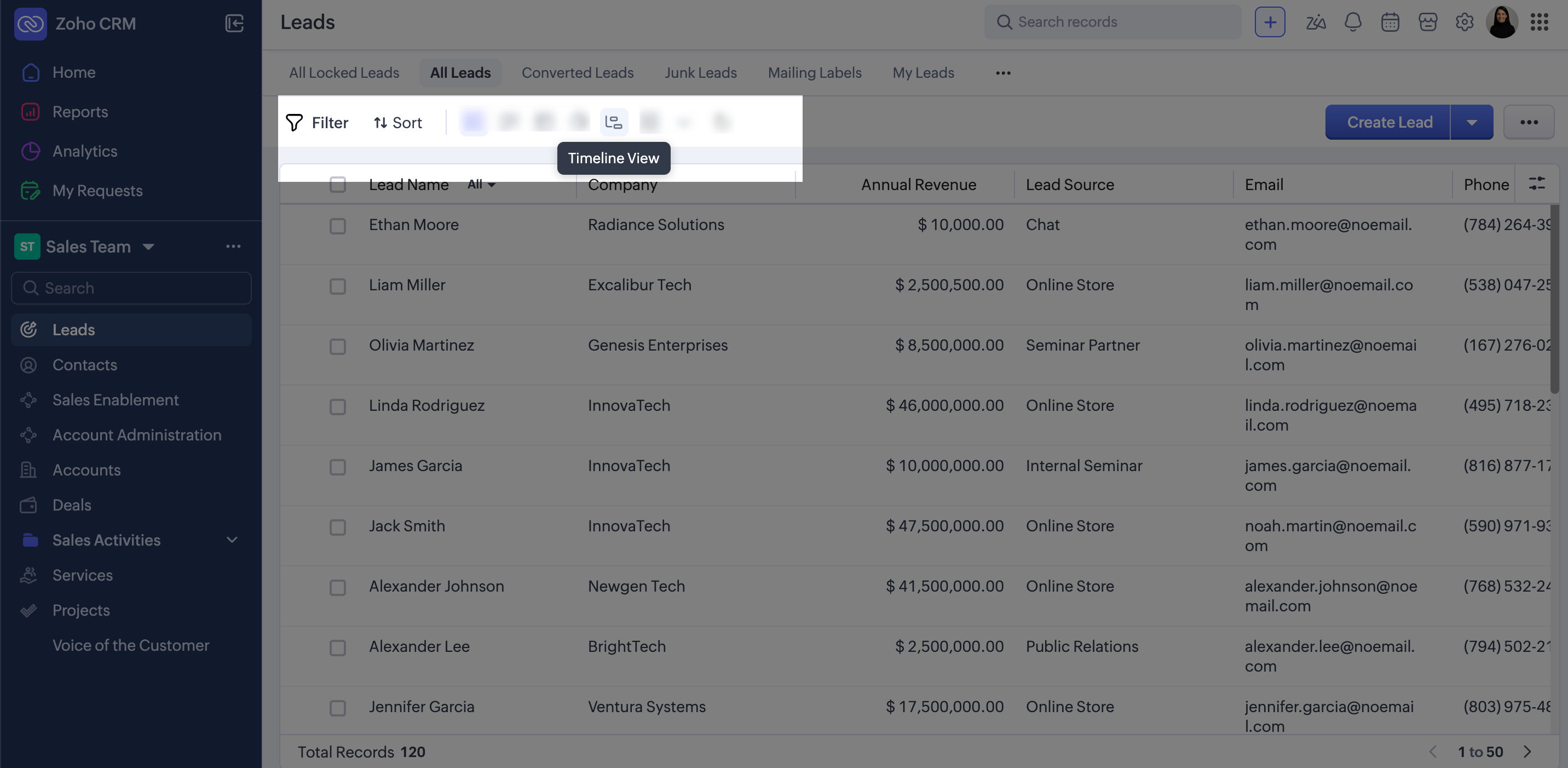Screen dimensions: 1568x768
Task: Check the box for Ethan Moore
Action: point(337,226)
